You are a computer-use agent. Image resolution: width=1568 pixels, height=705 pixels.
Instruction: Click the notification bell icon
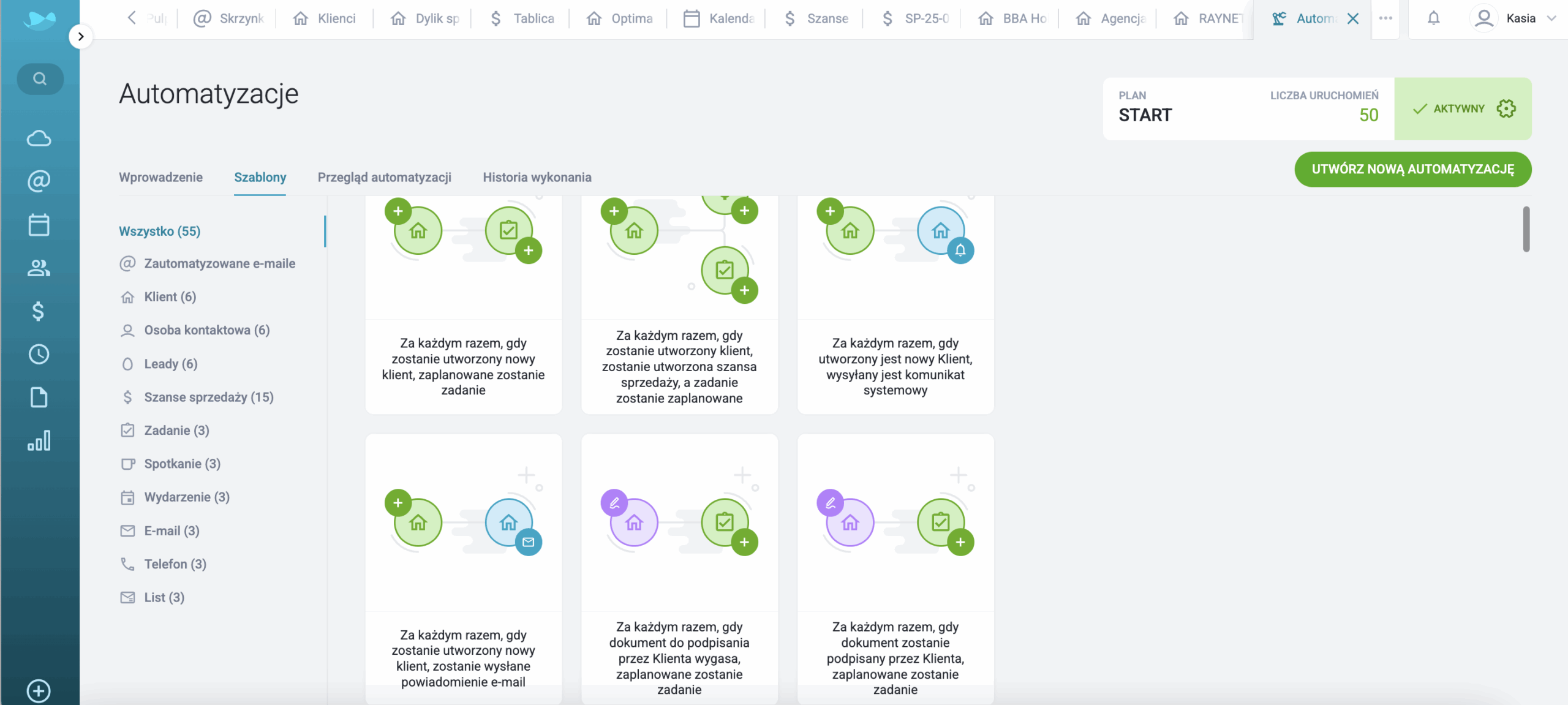pyautogui.click(x=1433, y=18)
